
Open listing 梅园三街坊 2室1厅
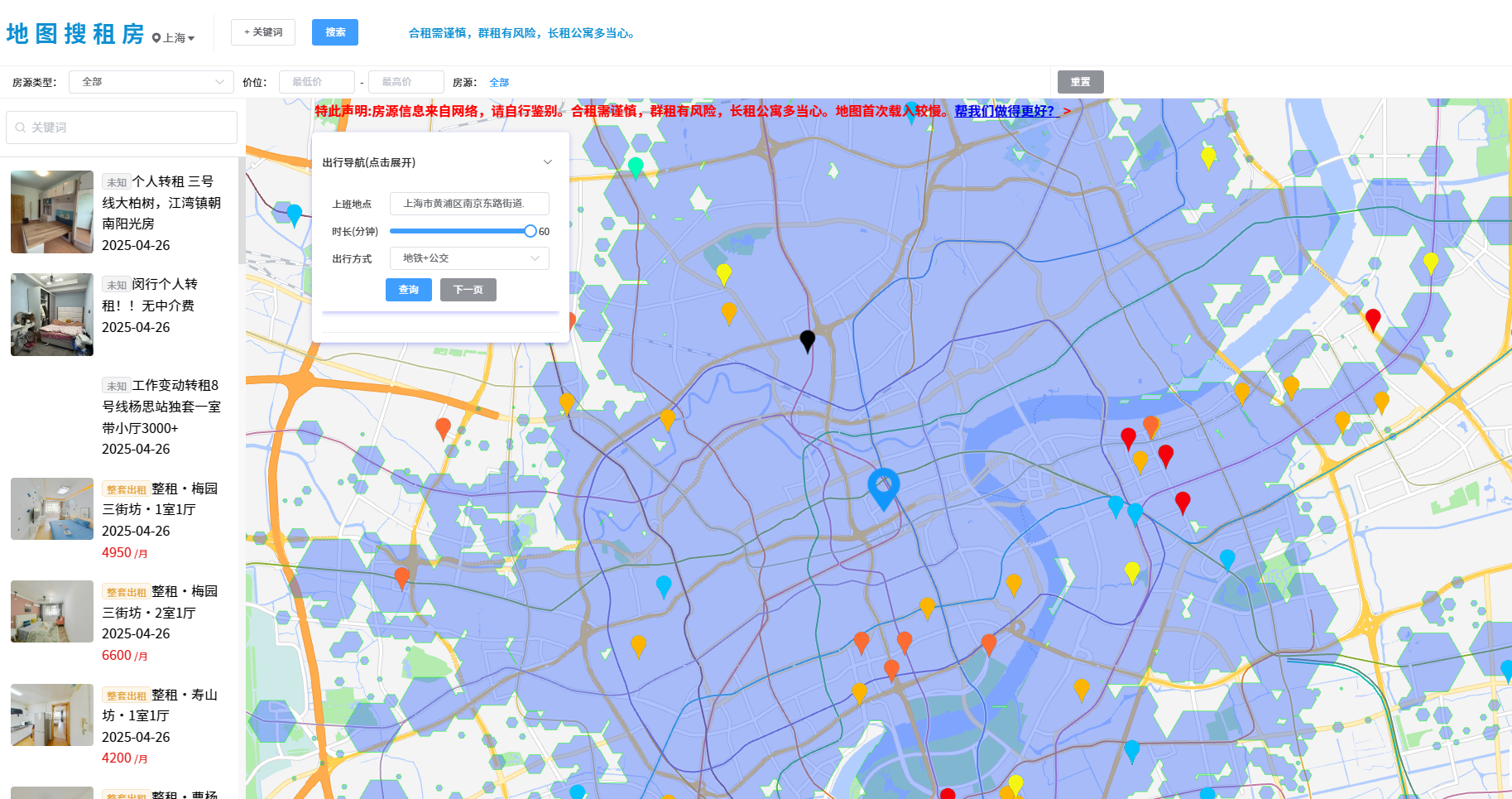160,602
